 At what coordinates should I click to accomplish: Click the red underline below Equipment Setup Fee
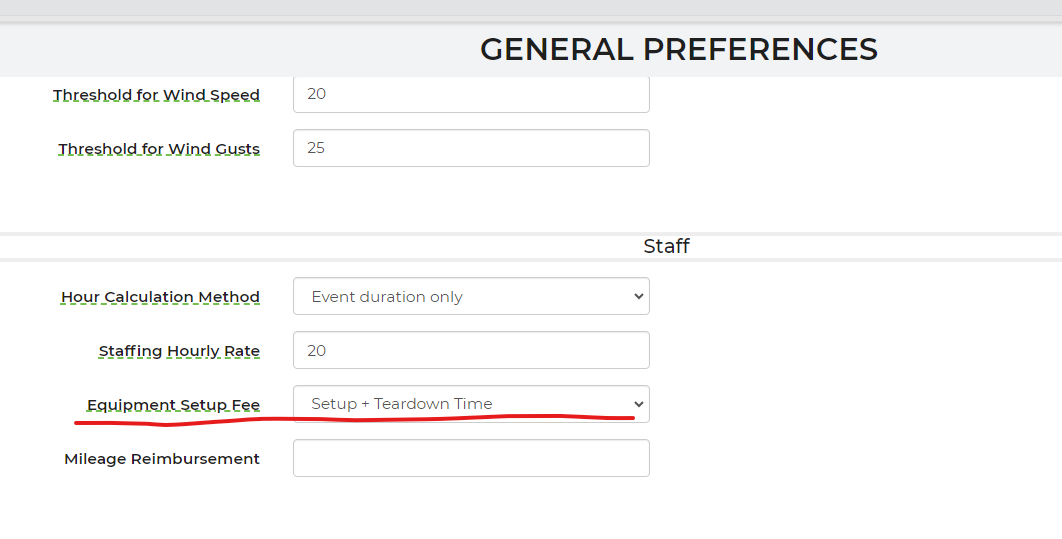(x=350, y=420)
